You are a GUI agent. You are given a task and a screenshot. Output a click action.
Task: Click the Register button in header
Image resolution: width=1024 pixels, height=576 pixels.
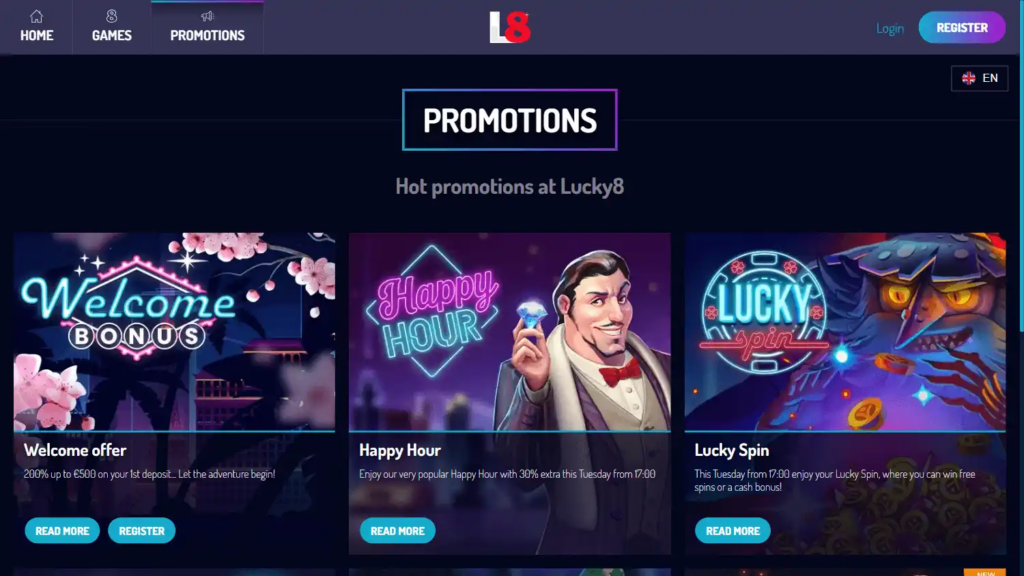(x=962, y=27)
